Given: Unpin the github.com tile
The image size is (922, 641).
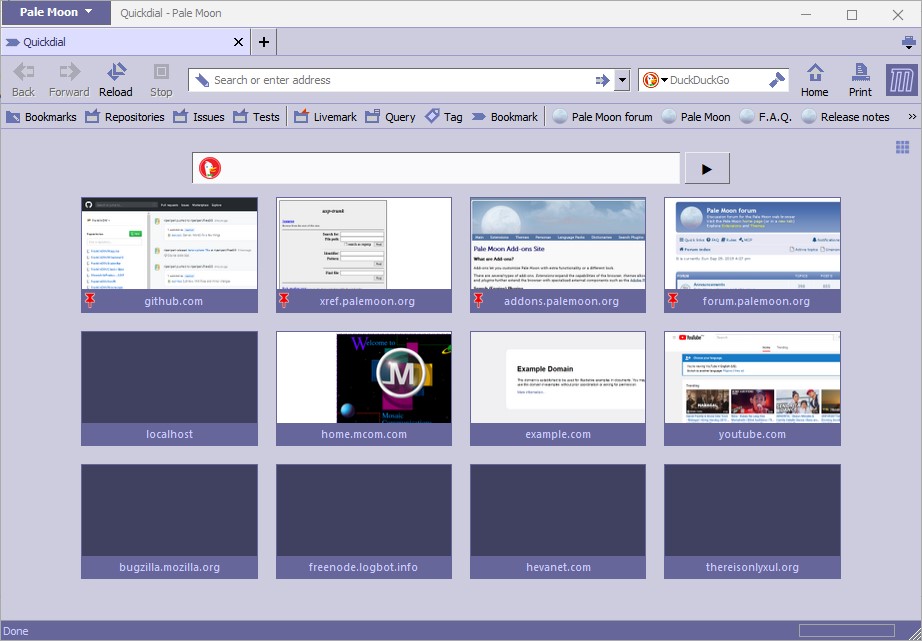Looking at the screenshot, I should pyautogui.click(x=90, y=301).
